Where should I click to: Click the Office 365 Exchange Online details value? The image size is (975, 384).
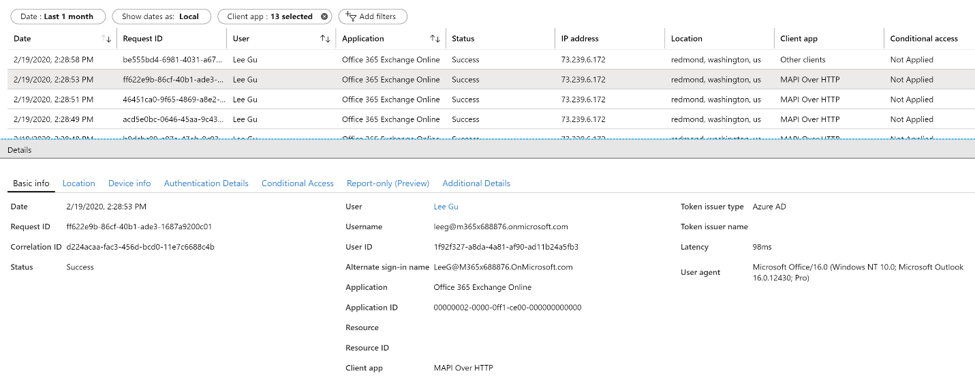click(483, 287)
